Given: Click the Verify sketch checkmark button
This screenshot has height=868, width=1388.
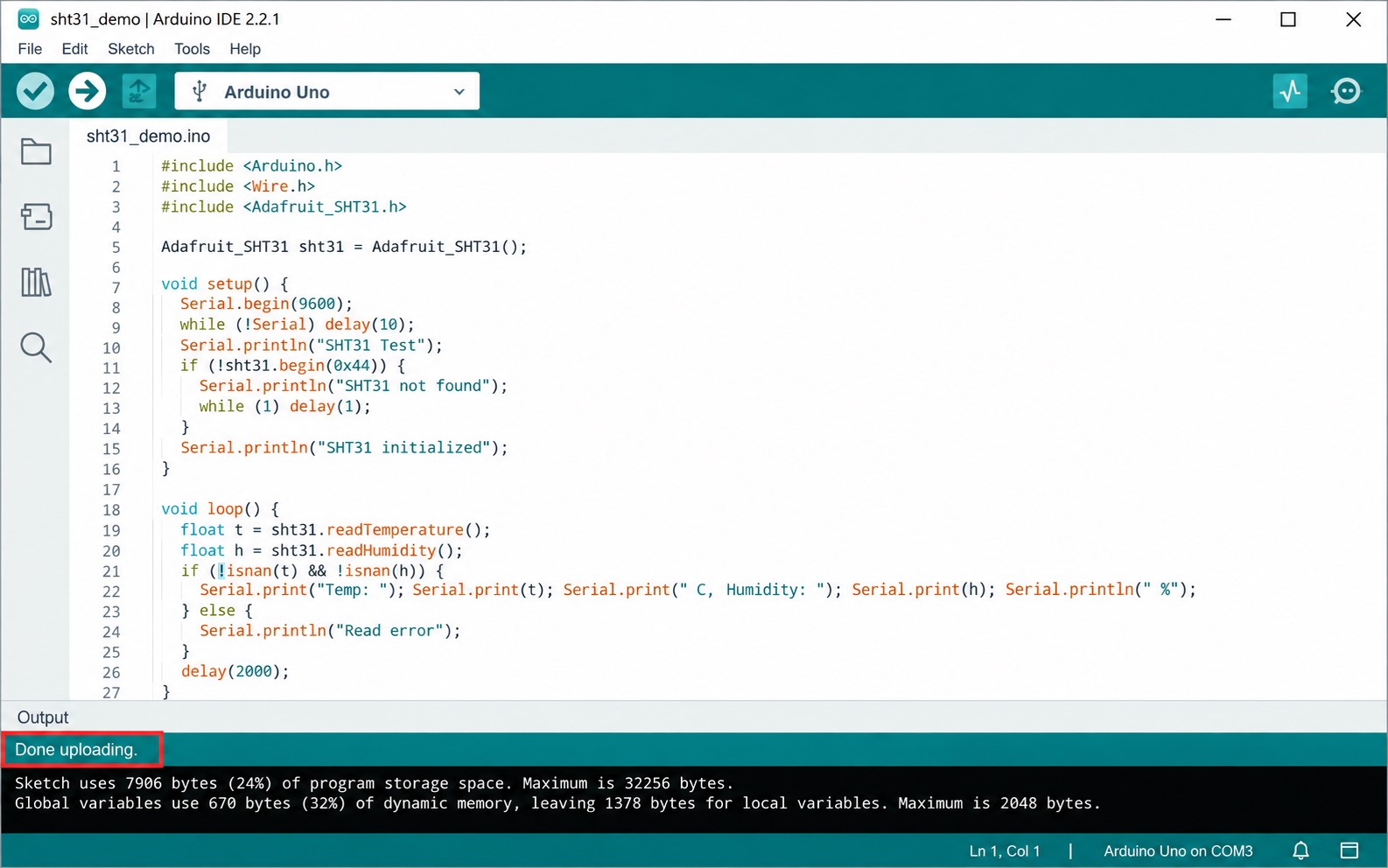Looking at the screenshot, I should (36, 91).
